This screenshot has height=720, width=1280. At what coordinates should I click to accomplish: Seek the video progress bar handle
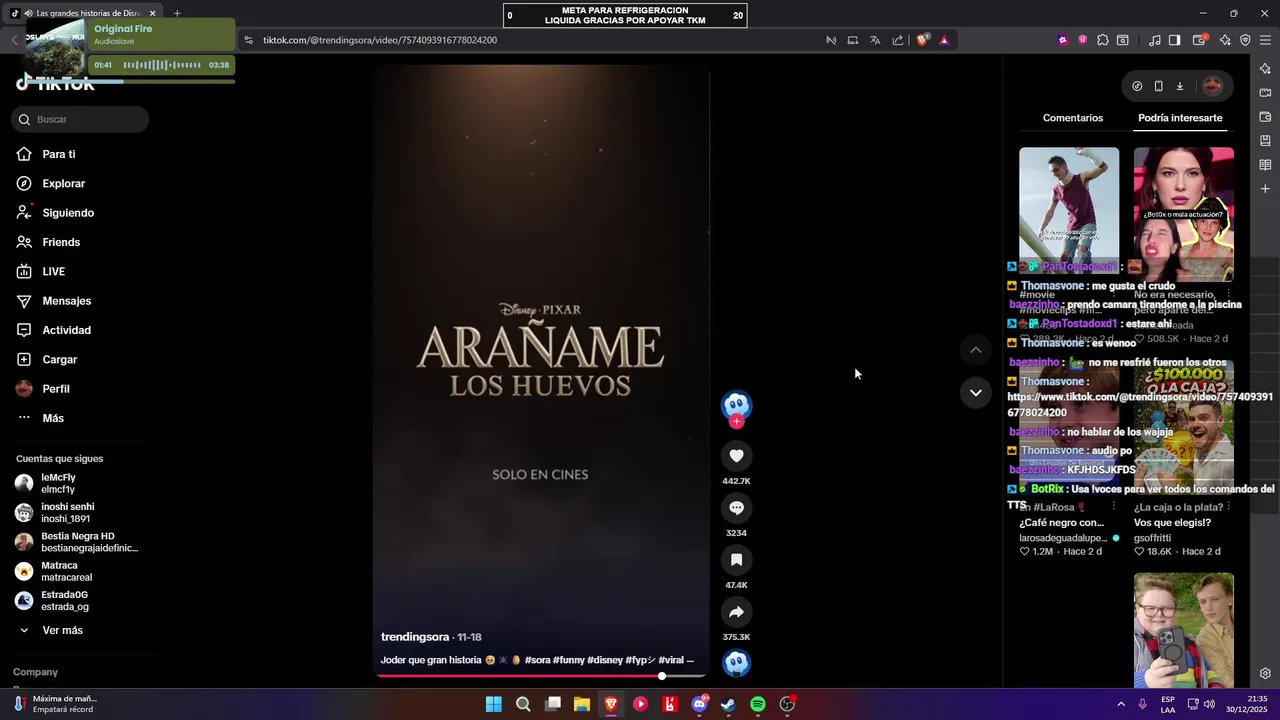(661, 676)
